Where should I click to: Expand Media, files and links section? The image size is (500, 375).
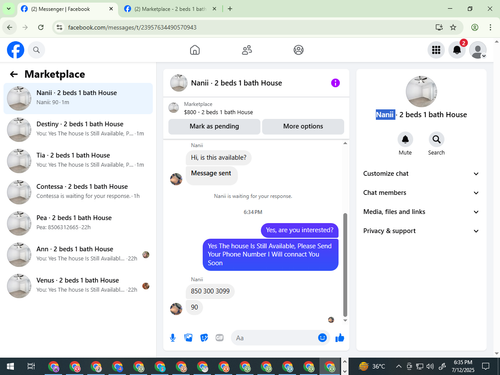coord(421,212)
